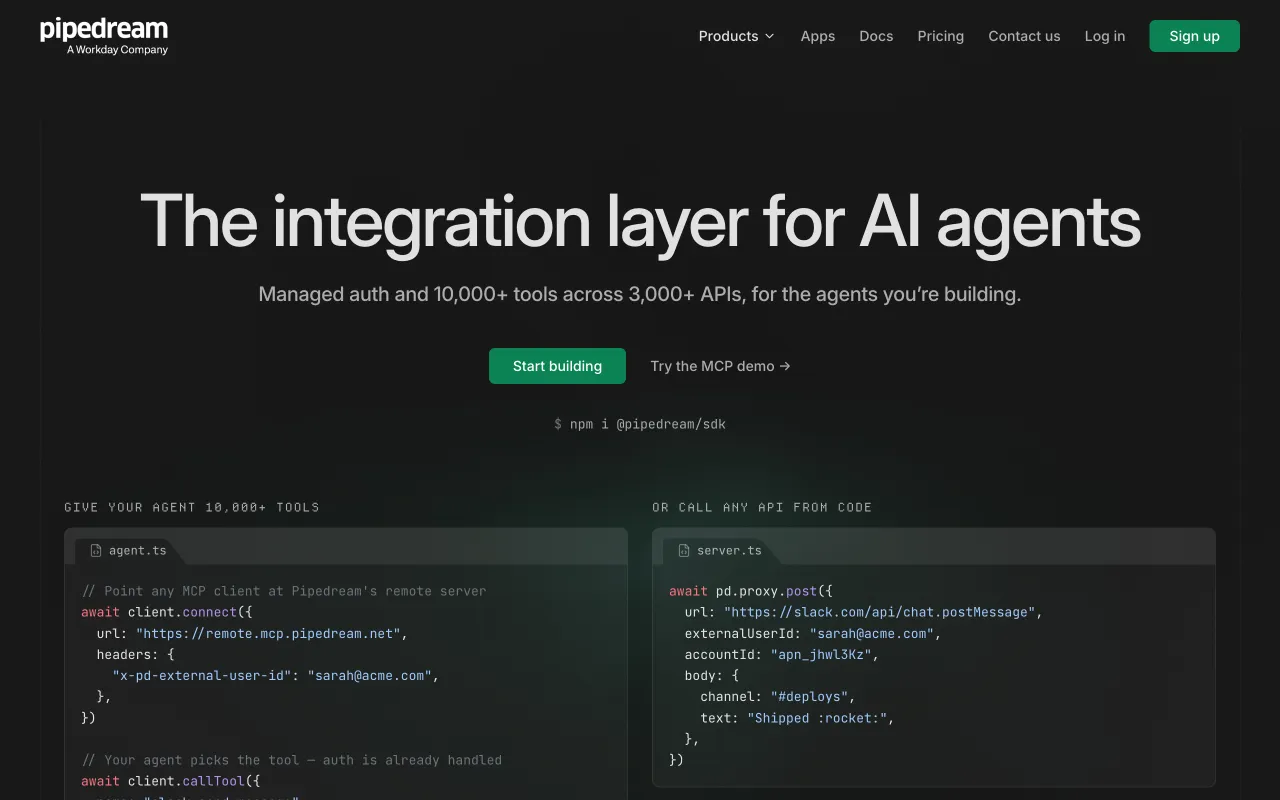The height and width of the screenshot is (800, 1280).
Task: Open the Apps page
Action: click(x=817, y=36)
